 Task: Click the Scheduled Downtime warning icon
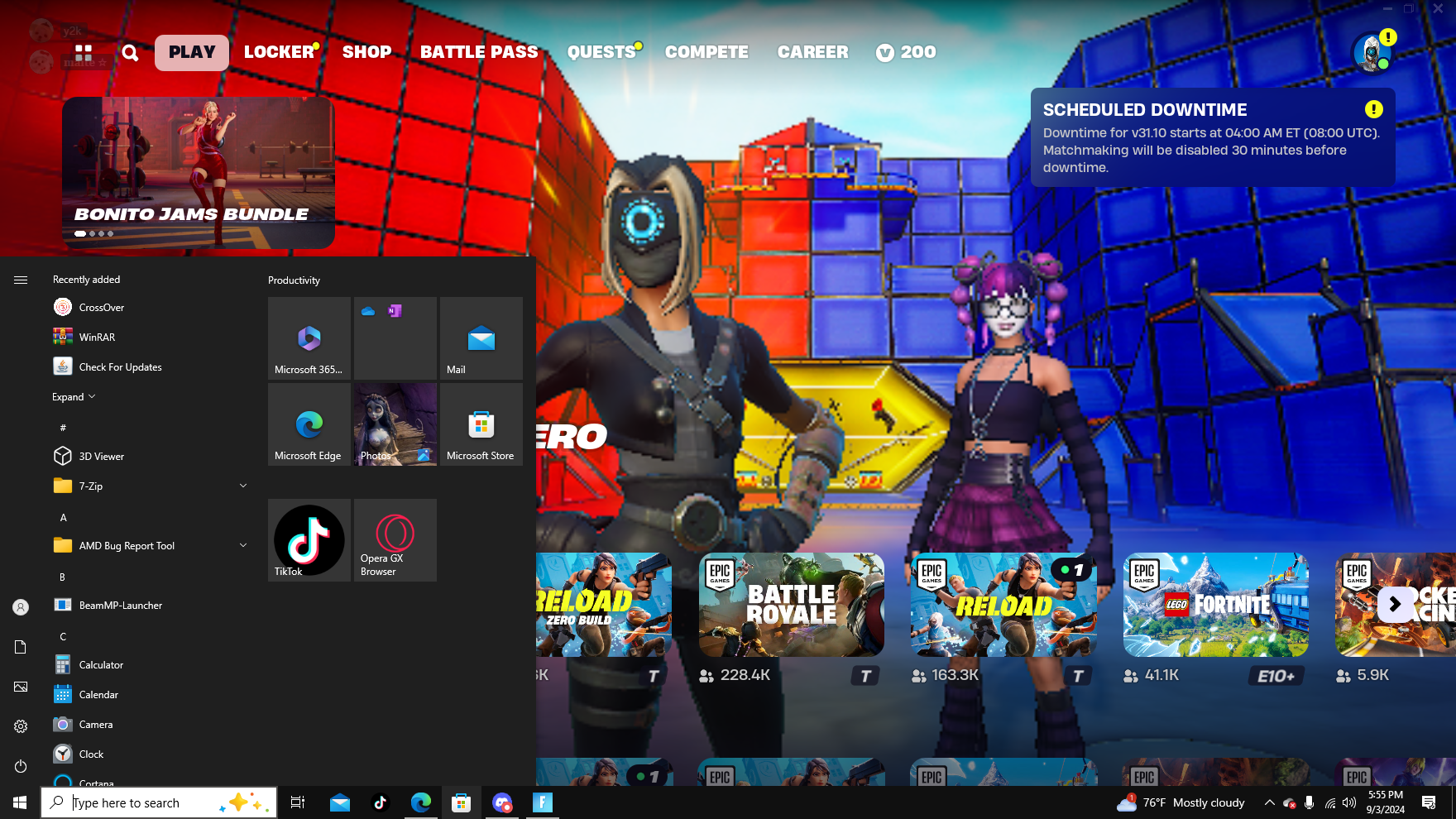(1373, 109)
